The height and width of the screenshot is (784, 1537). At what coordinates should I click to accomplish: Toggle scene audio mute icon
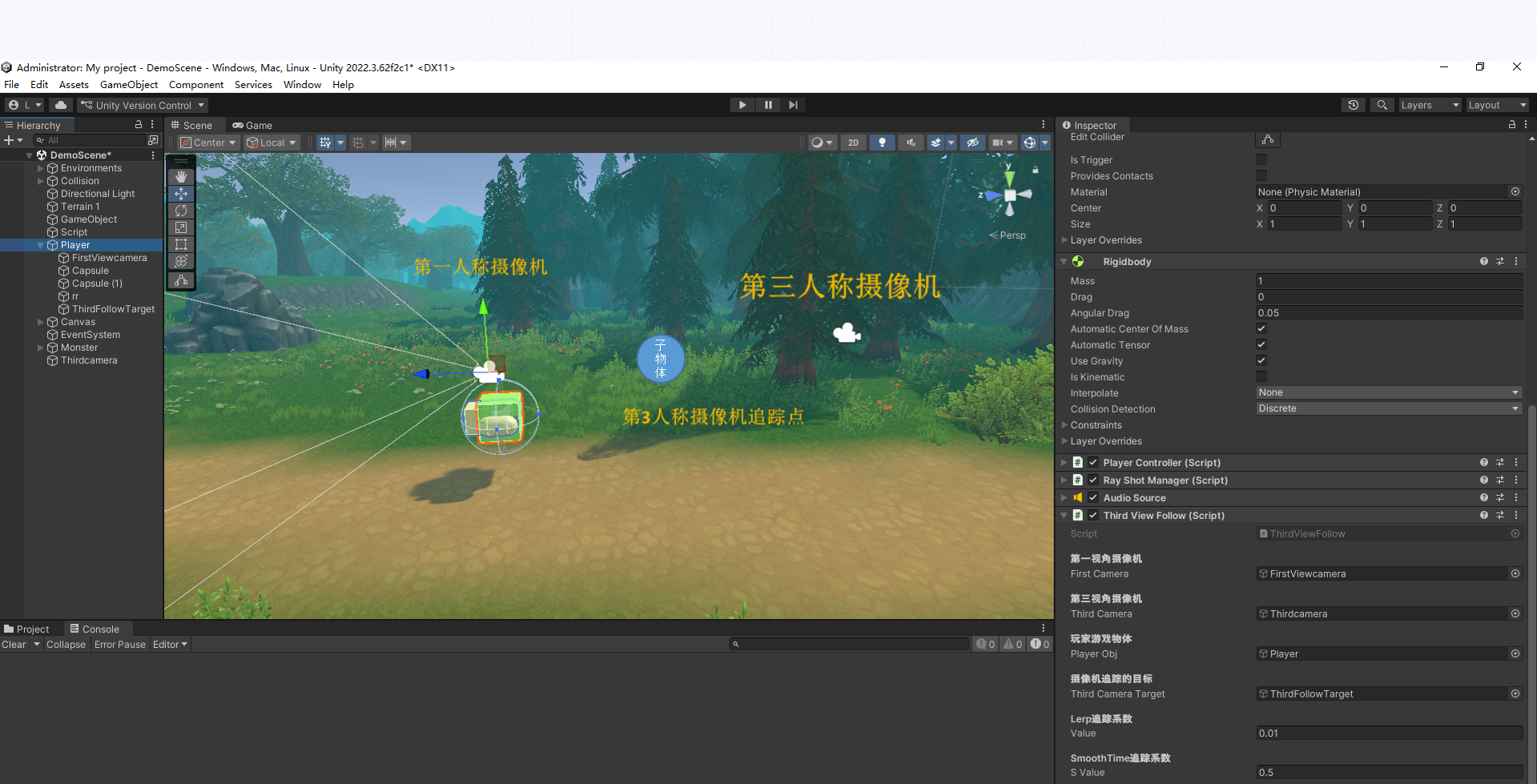pos(911,143)
